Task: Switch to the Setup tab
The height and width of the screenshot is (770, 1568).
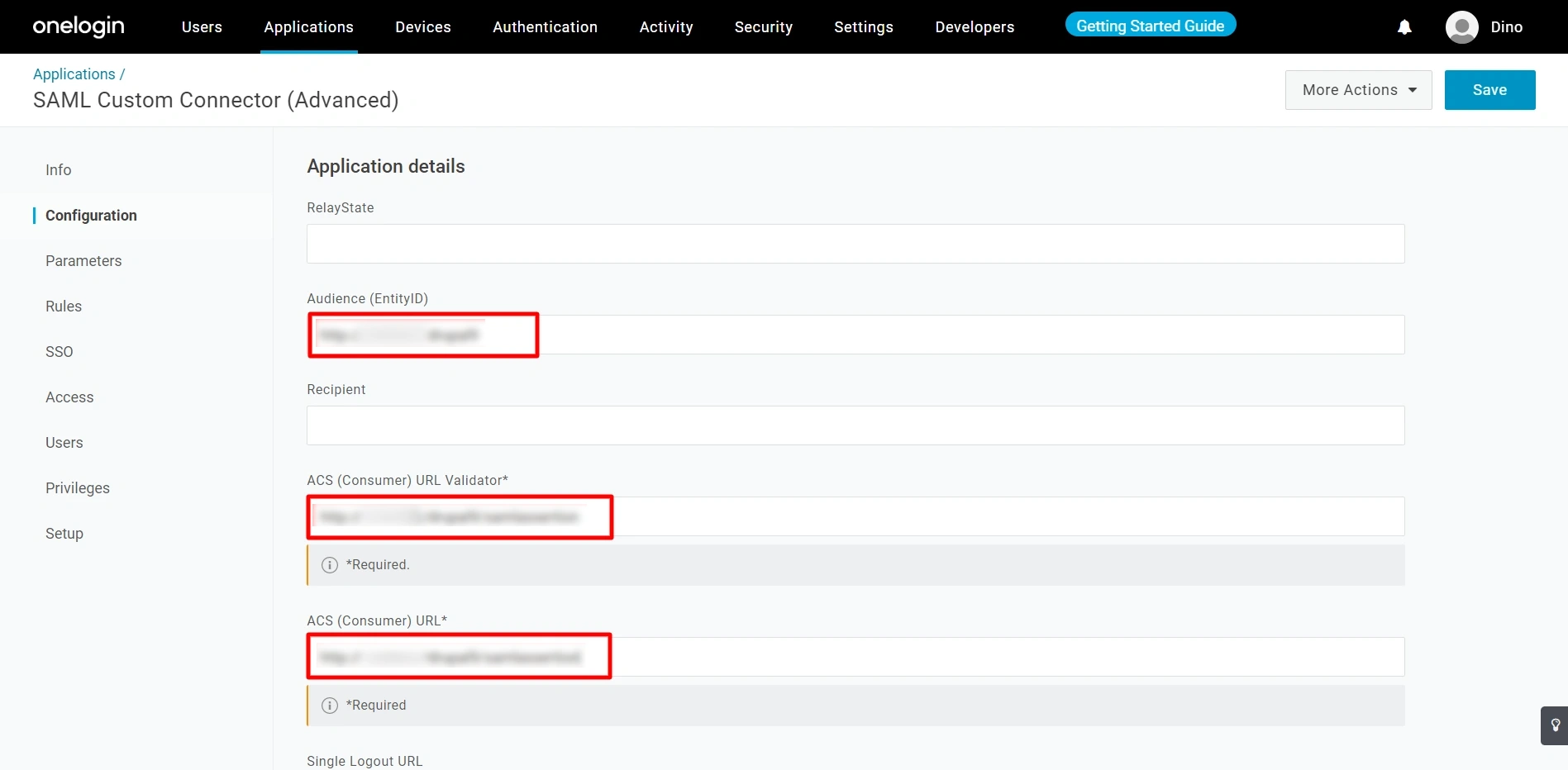Action: pos(64,534)
